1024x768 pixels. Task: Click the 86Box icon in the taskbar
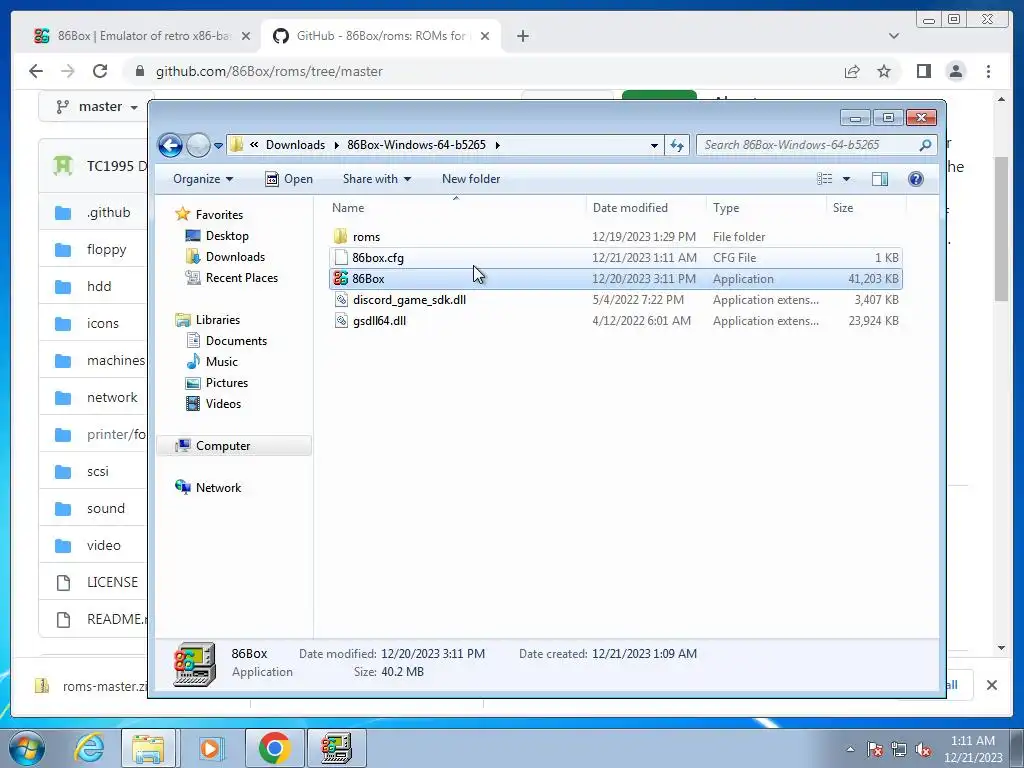coord(336,748)
